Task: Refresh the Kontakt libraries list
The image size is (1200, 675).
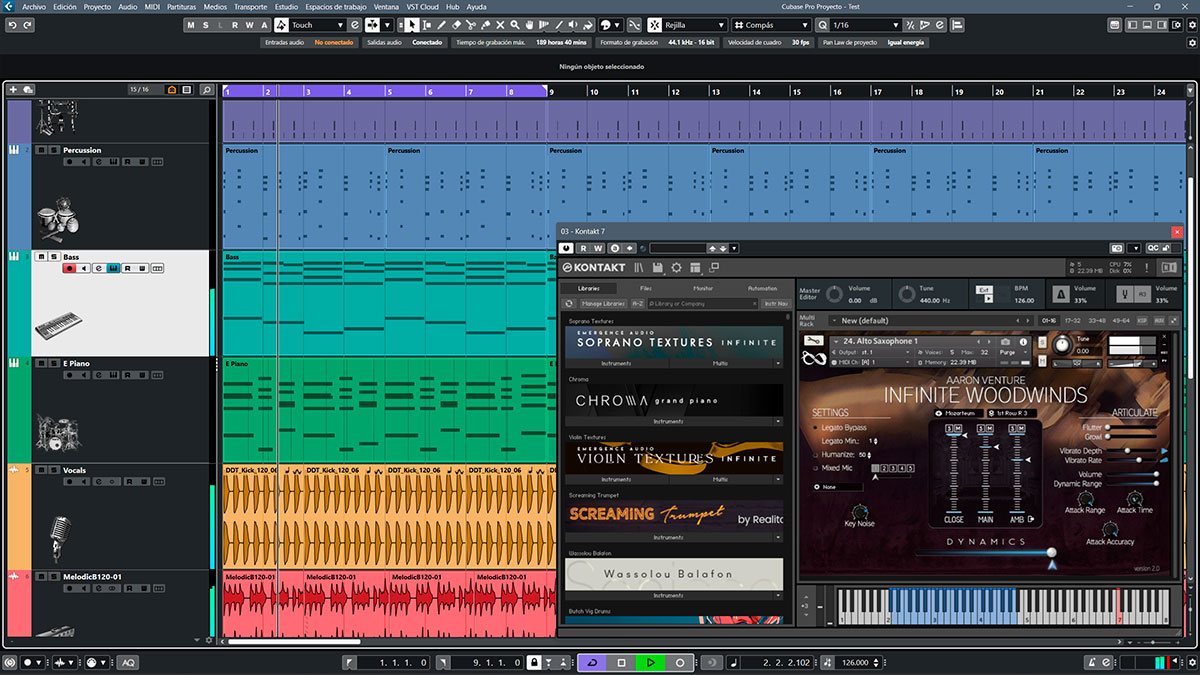Action: point(569,303)
